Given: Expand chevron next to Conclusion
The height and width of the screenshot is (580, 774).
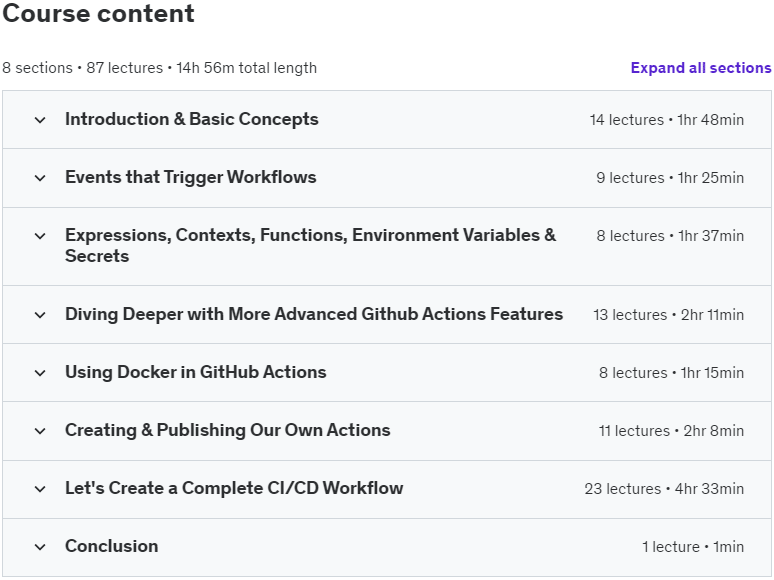Looking at the screenshot, I should tap(40, 547).
